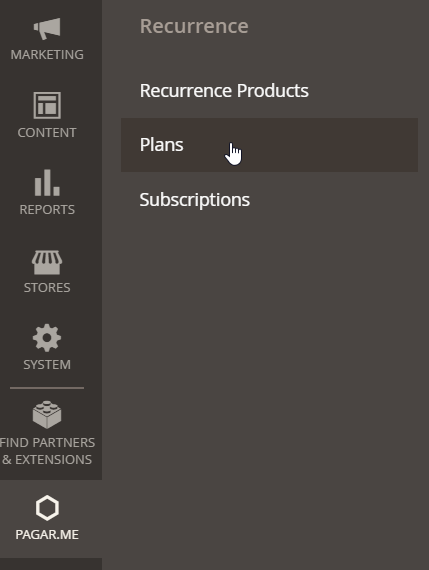Click the MARKETING text label
Viewport: 429px width, 570px height.
coord(47,55)
